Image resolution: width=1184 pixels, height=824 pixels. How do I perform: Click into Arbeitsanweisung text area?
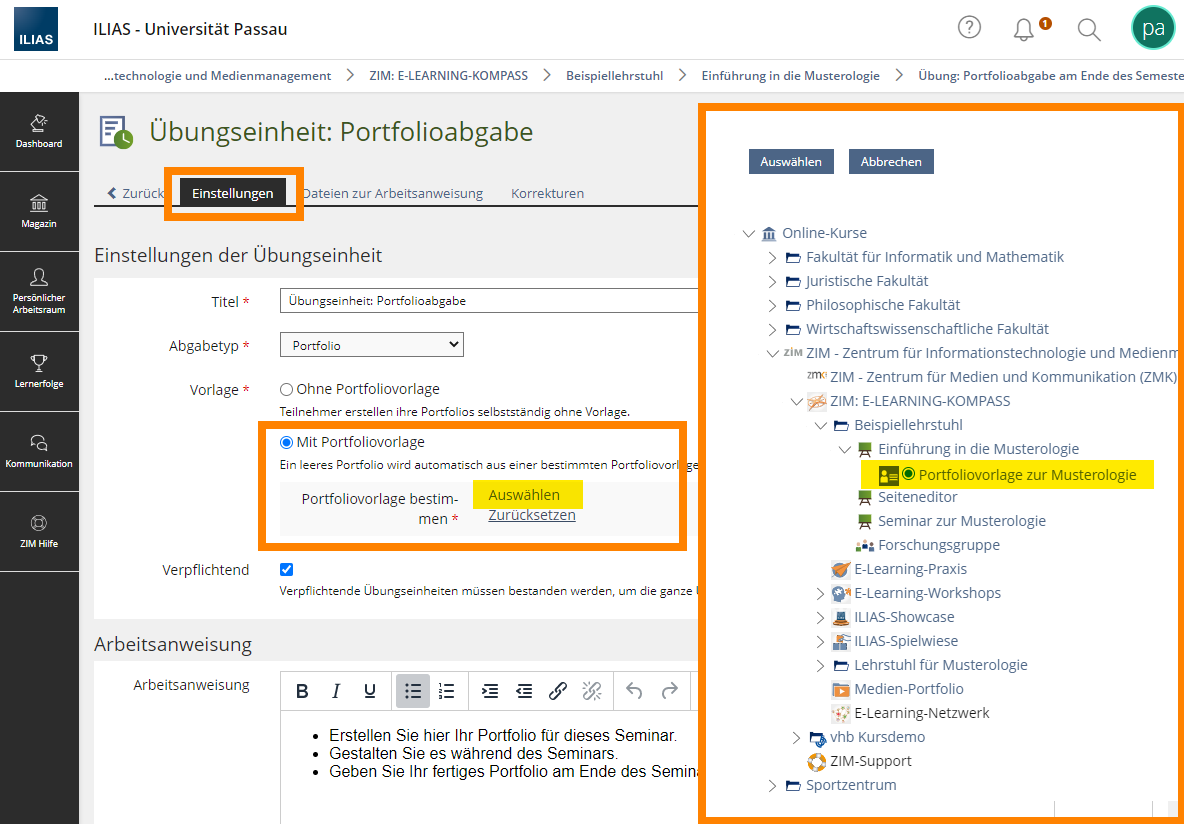pyautogui.click(x=488, y=767)
